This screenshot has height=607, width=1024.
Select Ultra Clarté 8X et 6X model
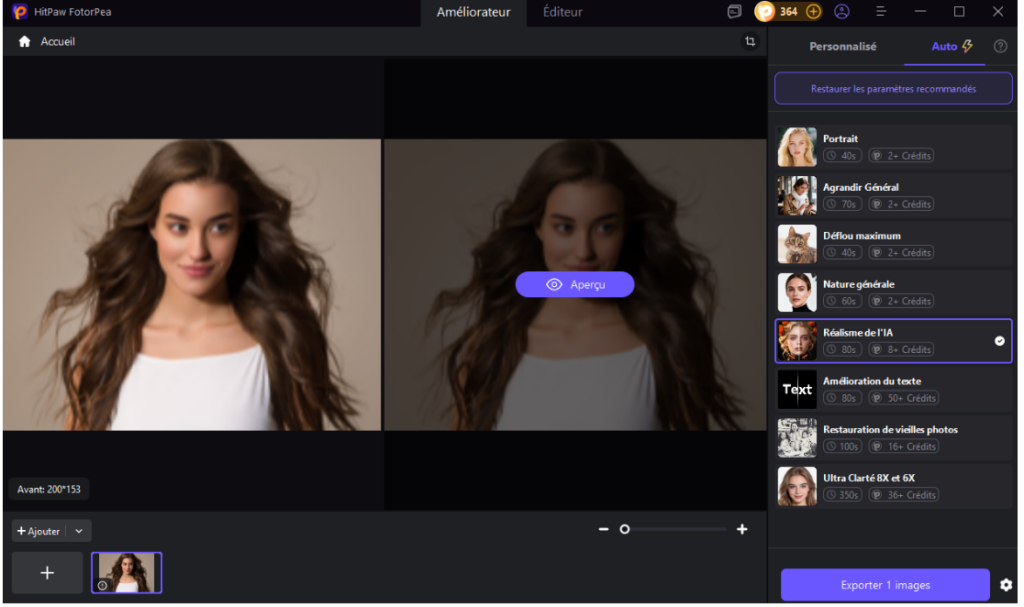click(x=896, y=487)
